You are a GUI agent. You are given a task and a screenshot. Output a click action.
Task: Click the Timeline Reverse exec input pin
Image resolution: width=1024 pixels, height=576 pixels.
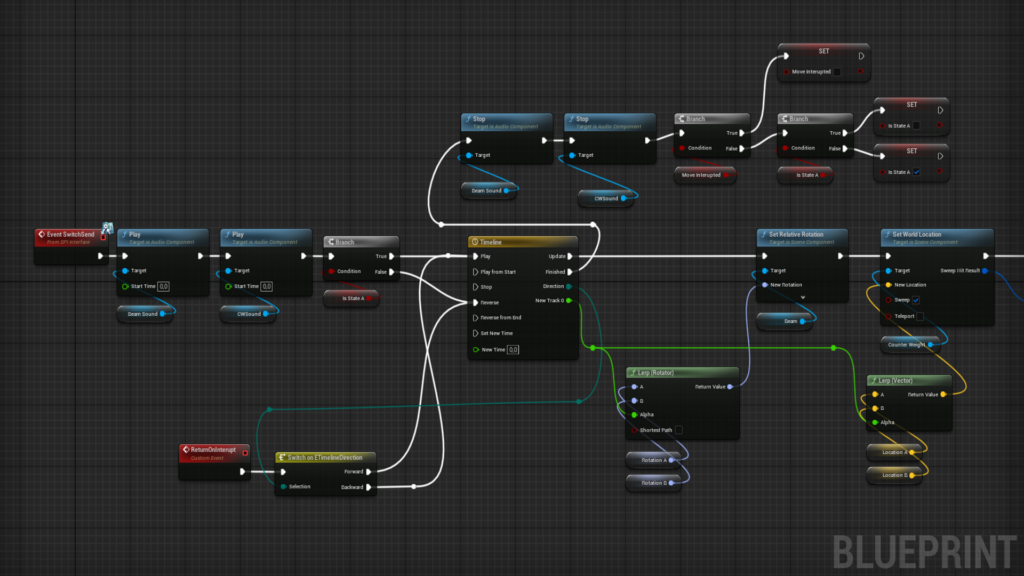click(x=475, y=302)
